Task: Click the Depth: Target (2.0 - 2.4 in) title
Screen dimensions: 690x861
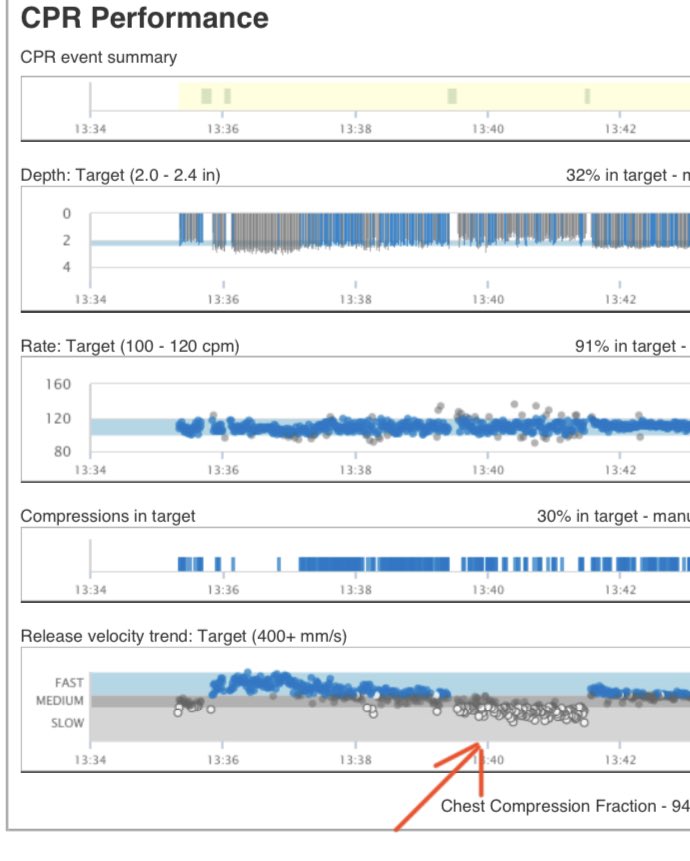Action: click(x=120, y=175)
